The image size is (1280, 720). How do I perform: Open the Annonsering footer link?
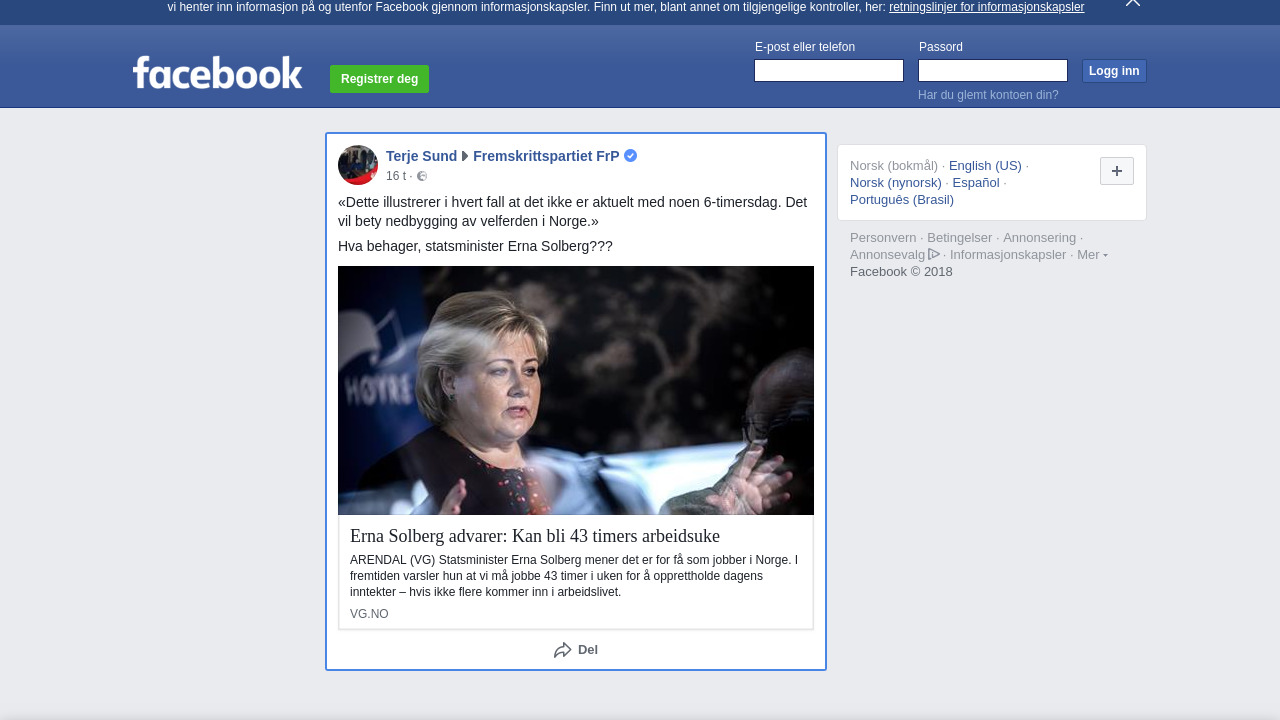coord(1039,238)
